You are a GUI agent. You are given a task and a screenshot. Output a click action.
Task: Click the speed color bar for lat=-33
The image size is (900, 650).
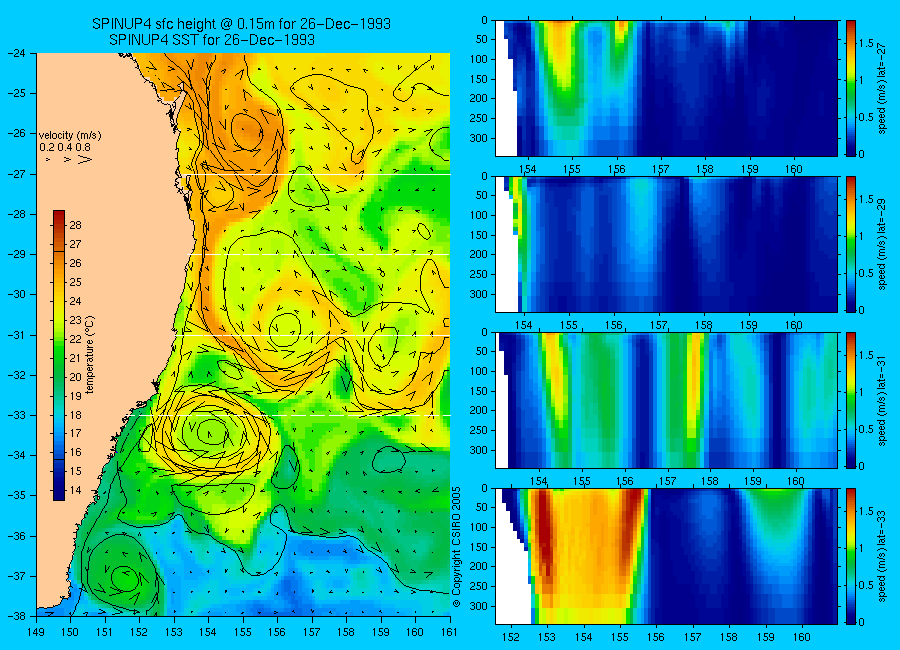tap(851, 556)
